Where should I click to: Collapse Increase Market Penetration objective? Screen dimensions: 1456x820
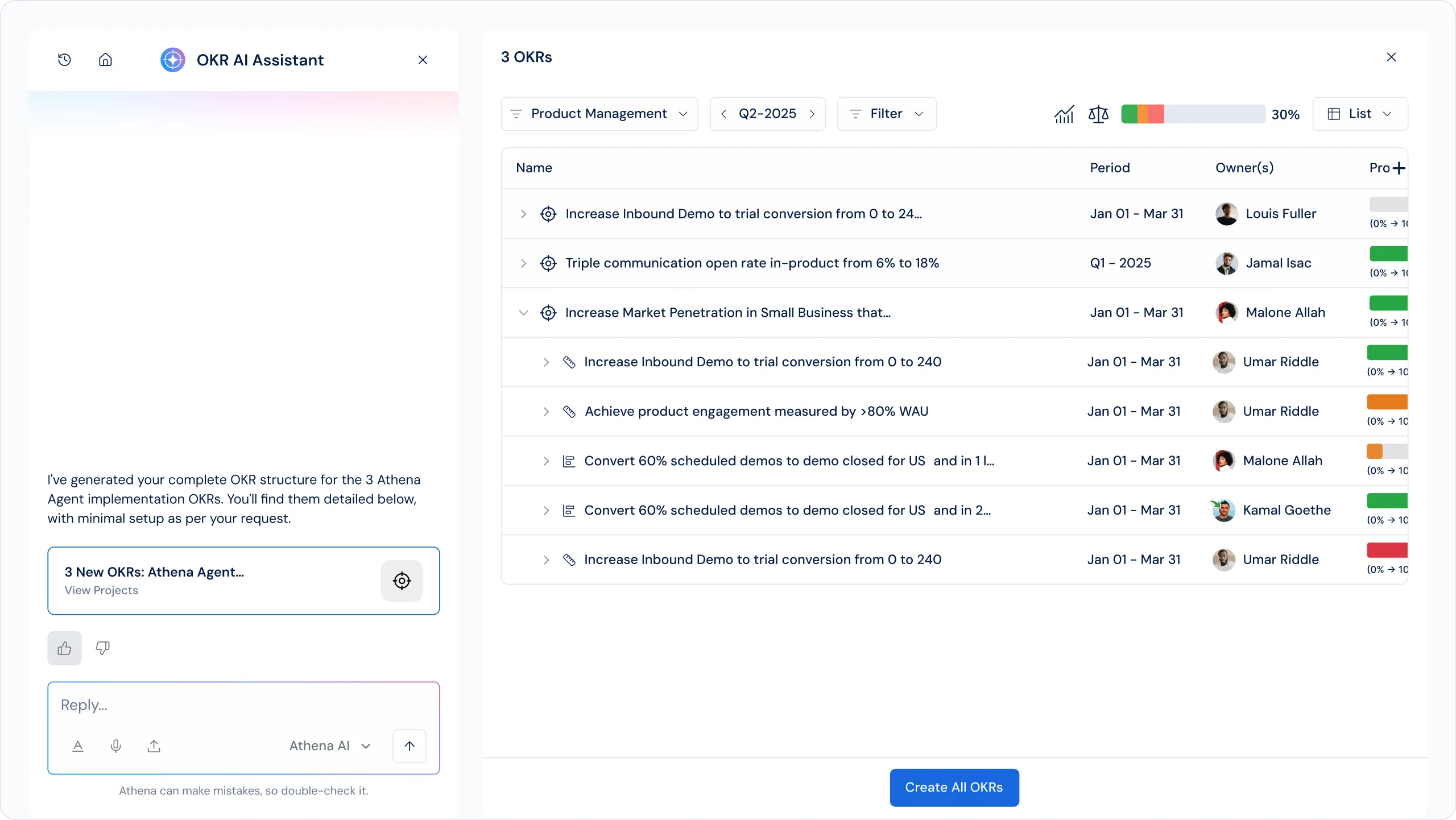(x=523, y=313)
